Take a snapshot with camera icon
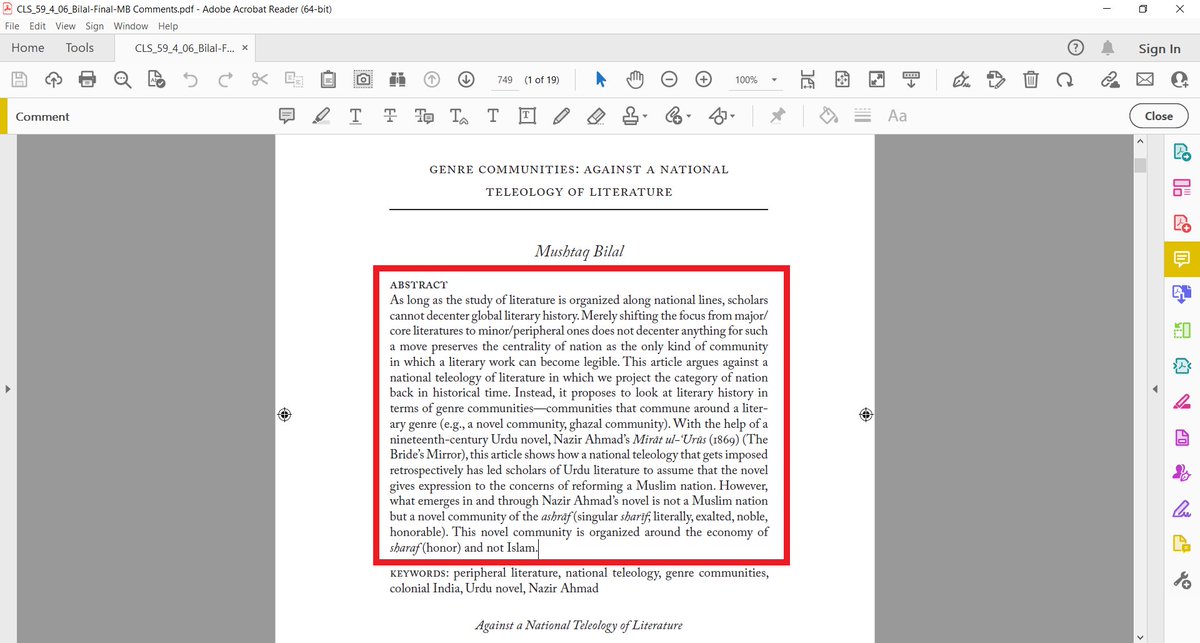 364,80
